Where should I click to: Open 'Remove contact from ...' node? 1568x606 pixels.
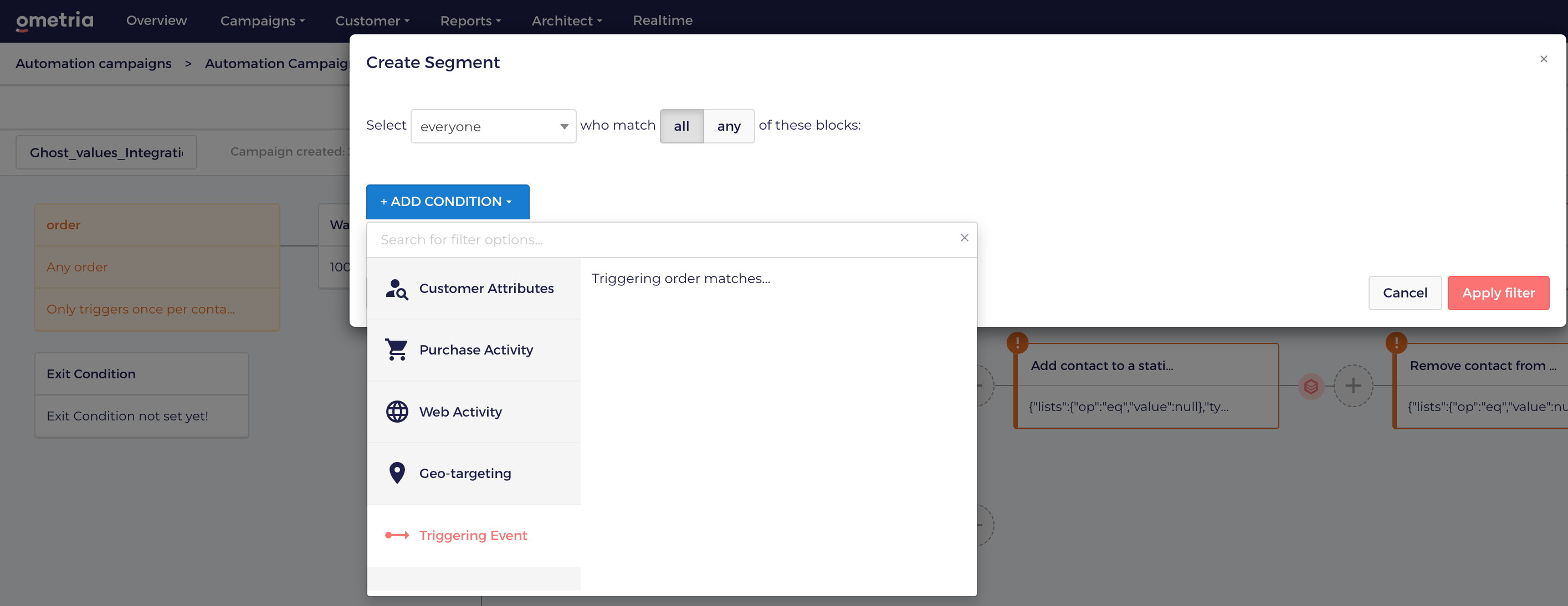click(1480, 386)
